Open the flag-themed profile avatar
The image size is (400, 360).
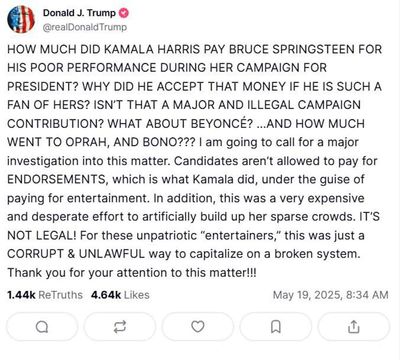point(21,19)
